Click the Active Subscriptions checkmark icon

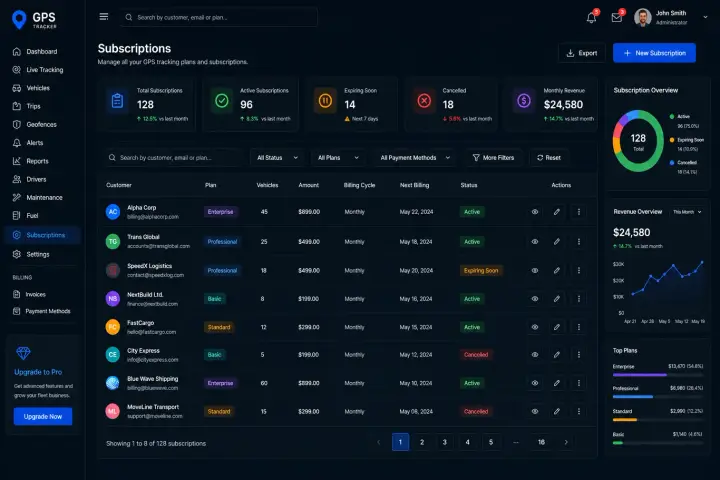222,100
